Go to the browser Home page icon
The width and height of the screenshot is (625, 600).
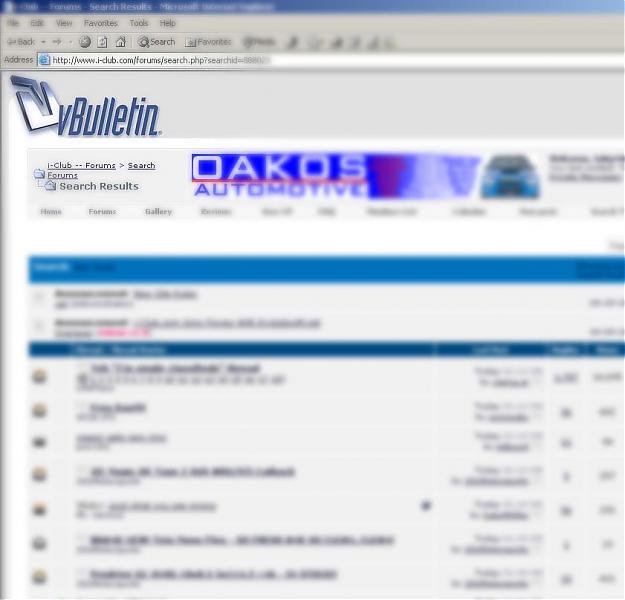coord(120,42)
